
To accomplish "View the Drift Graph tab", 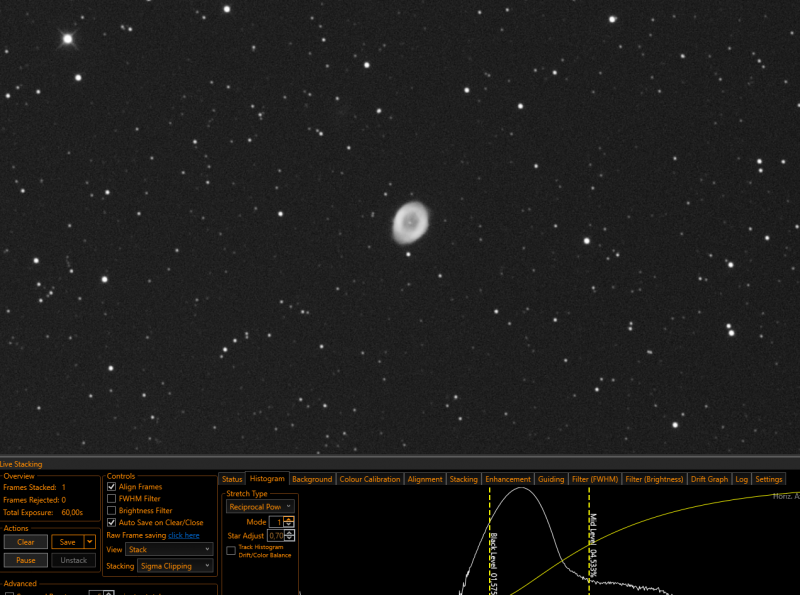I will tap(709, 479).
